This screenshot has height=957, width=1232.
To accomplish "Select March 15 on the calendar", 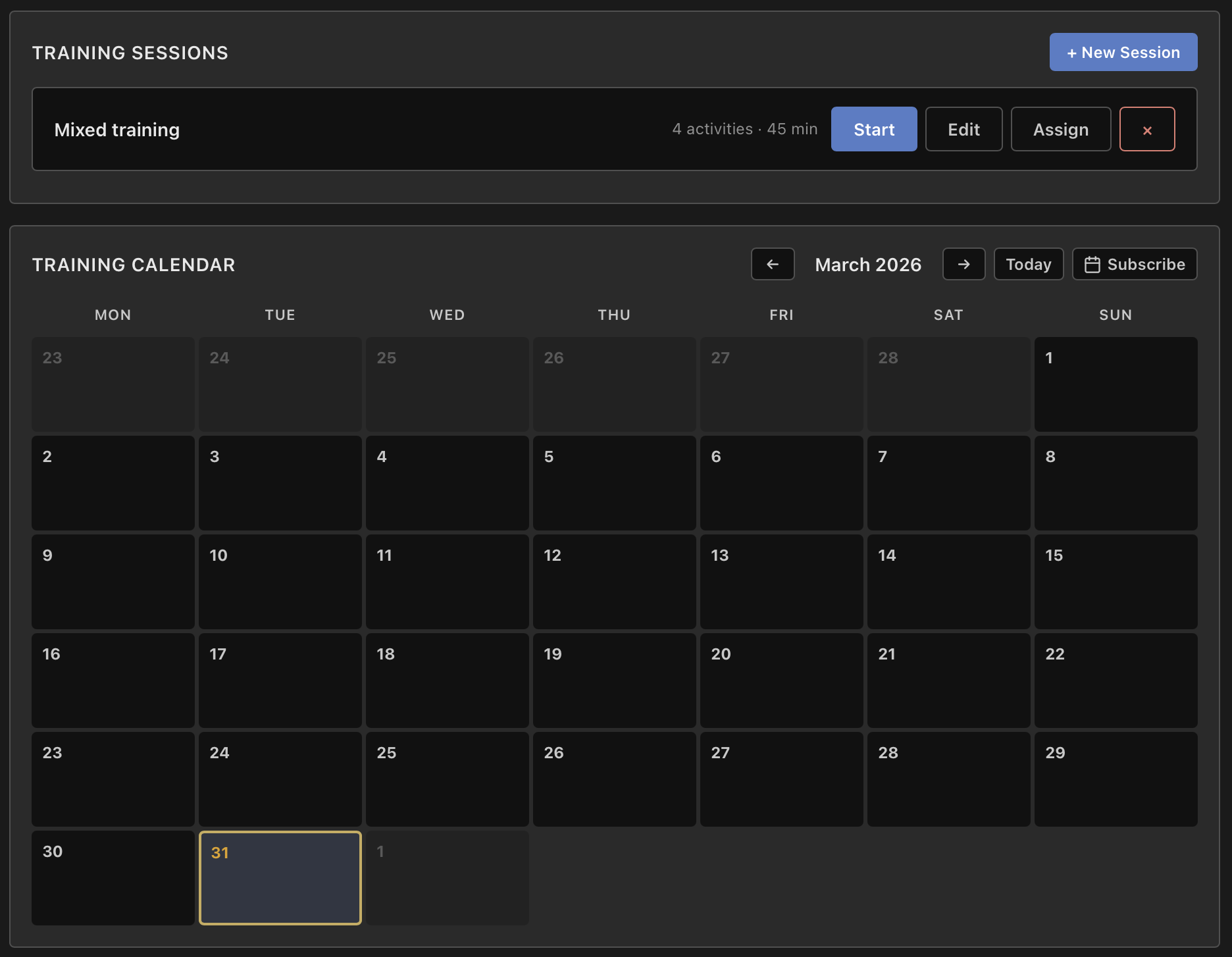I will (1116, 582).
